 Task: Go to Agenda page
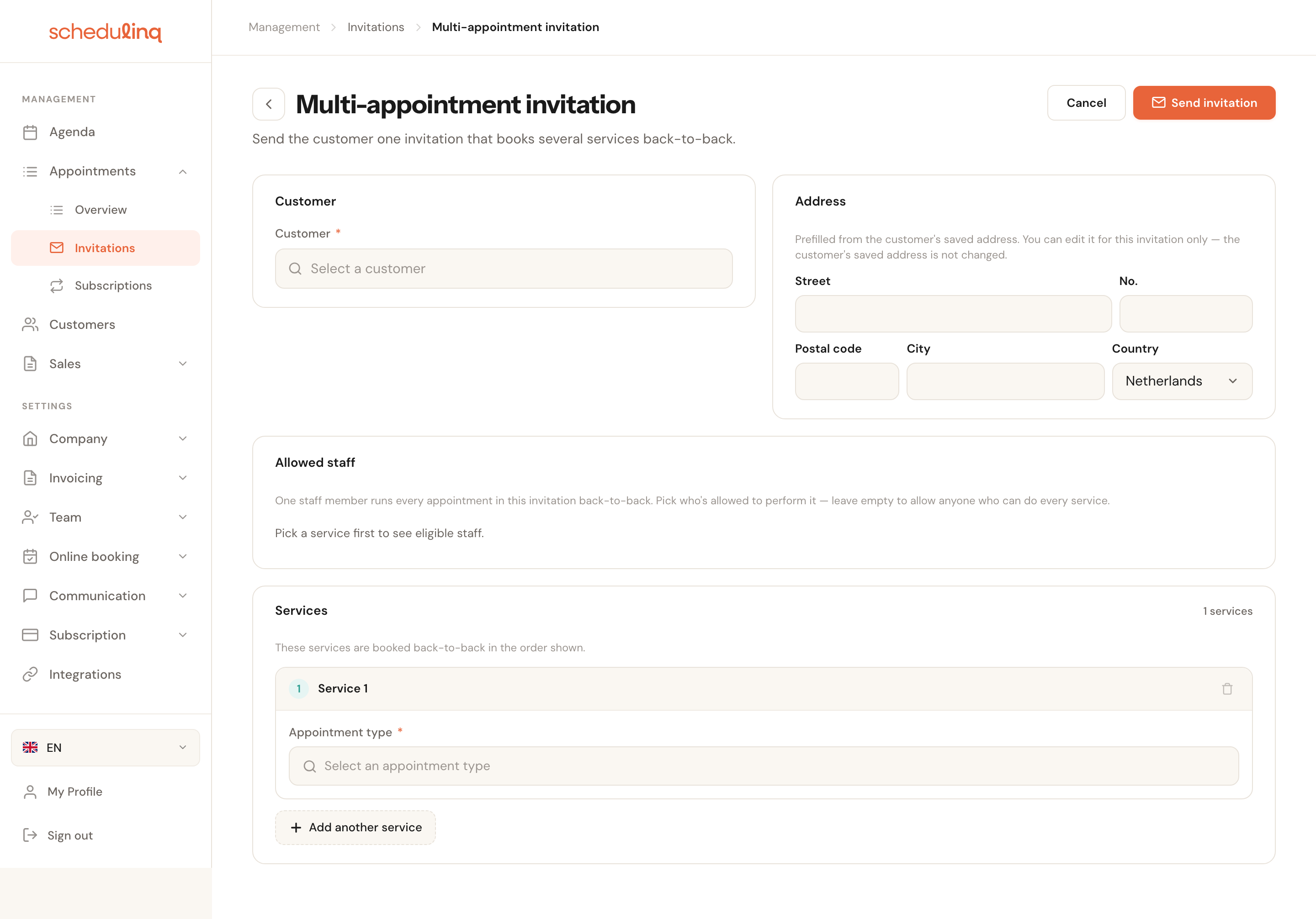pos(106,132)
